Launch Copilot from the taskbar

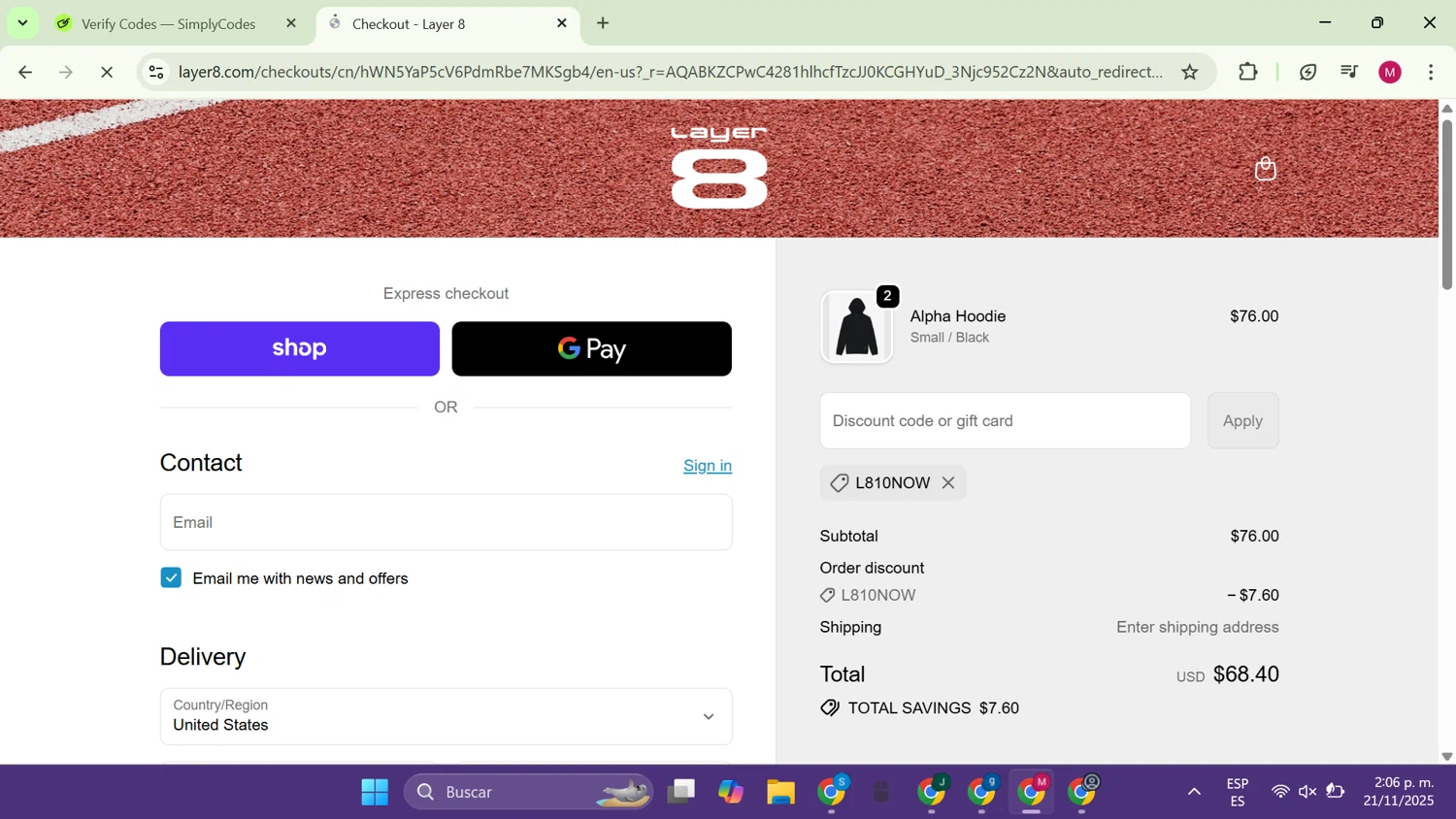731,792
